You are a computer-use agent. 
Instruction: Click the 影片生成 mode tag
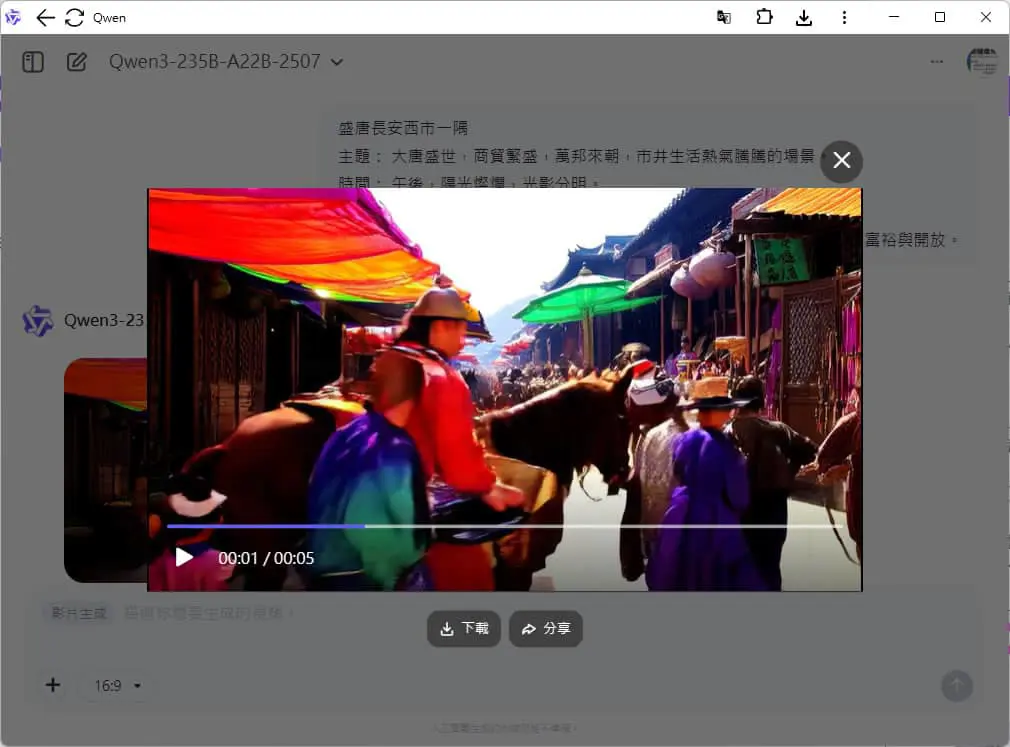[79, 613]
